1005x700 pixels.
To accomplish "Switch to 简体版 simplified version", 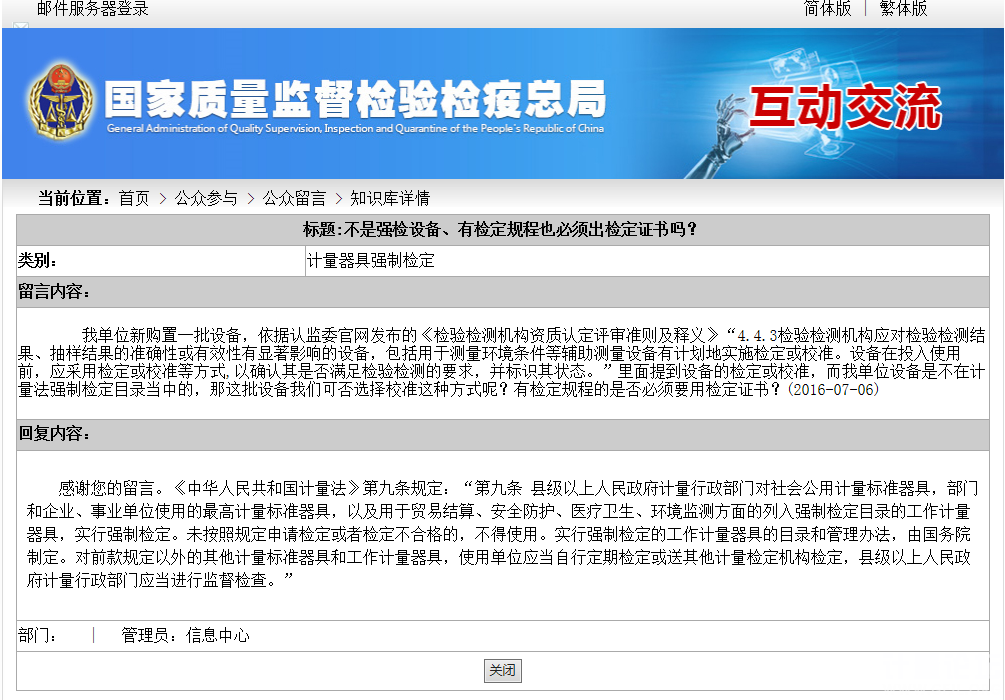I will [827, 9].
